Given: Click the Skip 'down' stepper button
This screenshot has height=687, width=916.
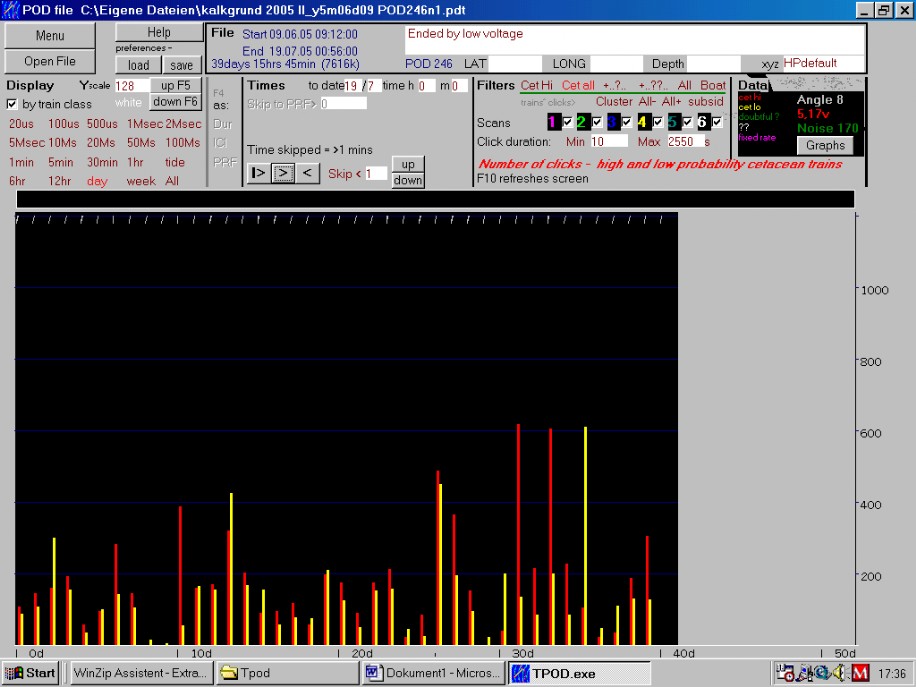Looking at the screenshot, I should (407, 180).
